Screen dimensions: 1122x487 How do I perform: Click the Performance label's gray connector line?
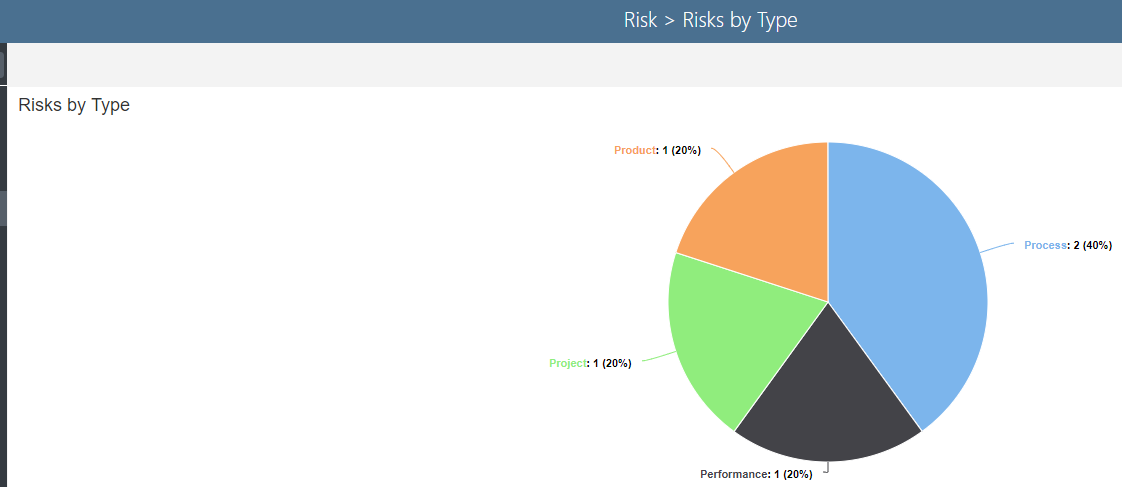point(827,466)
